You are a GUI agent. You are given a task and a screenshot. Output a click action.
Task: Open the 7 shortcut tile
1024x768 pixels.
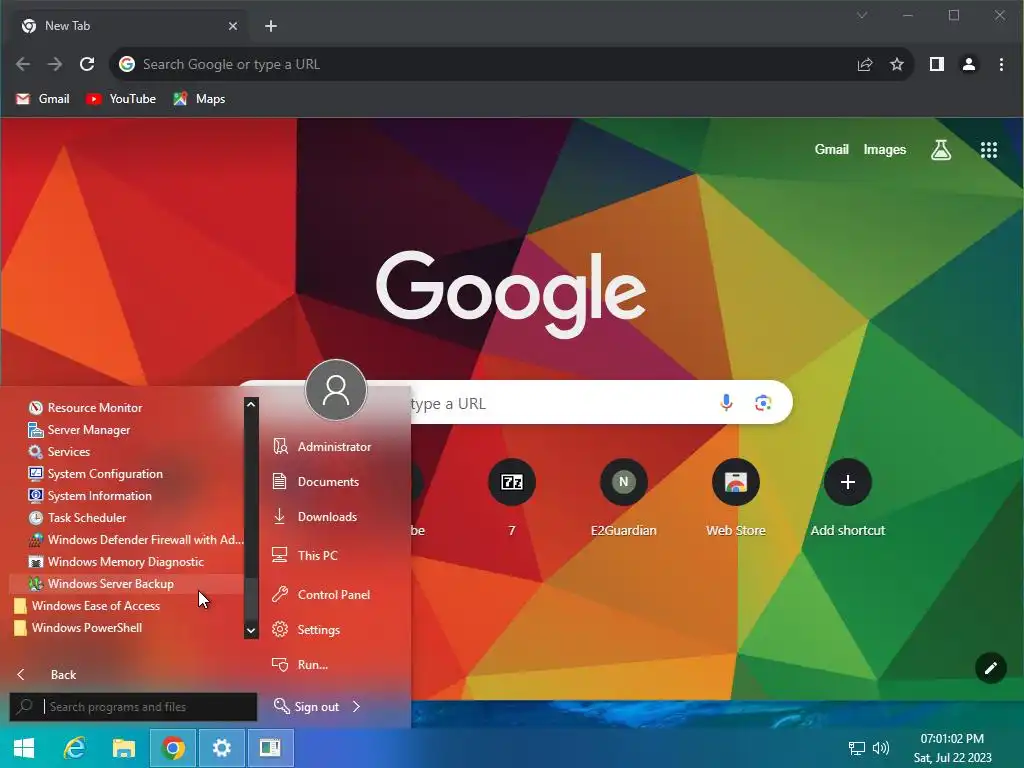[x=512, y=498]
